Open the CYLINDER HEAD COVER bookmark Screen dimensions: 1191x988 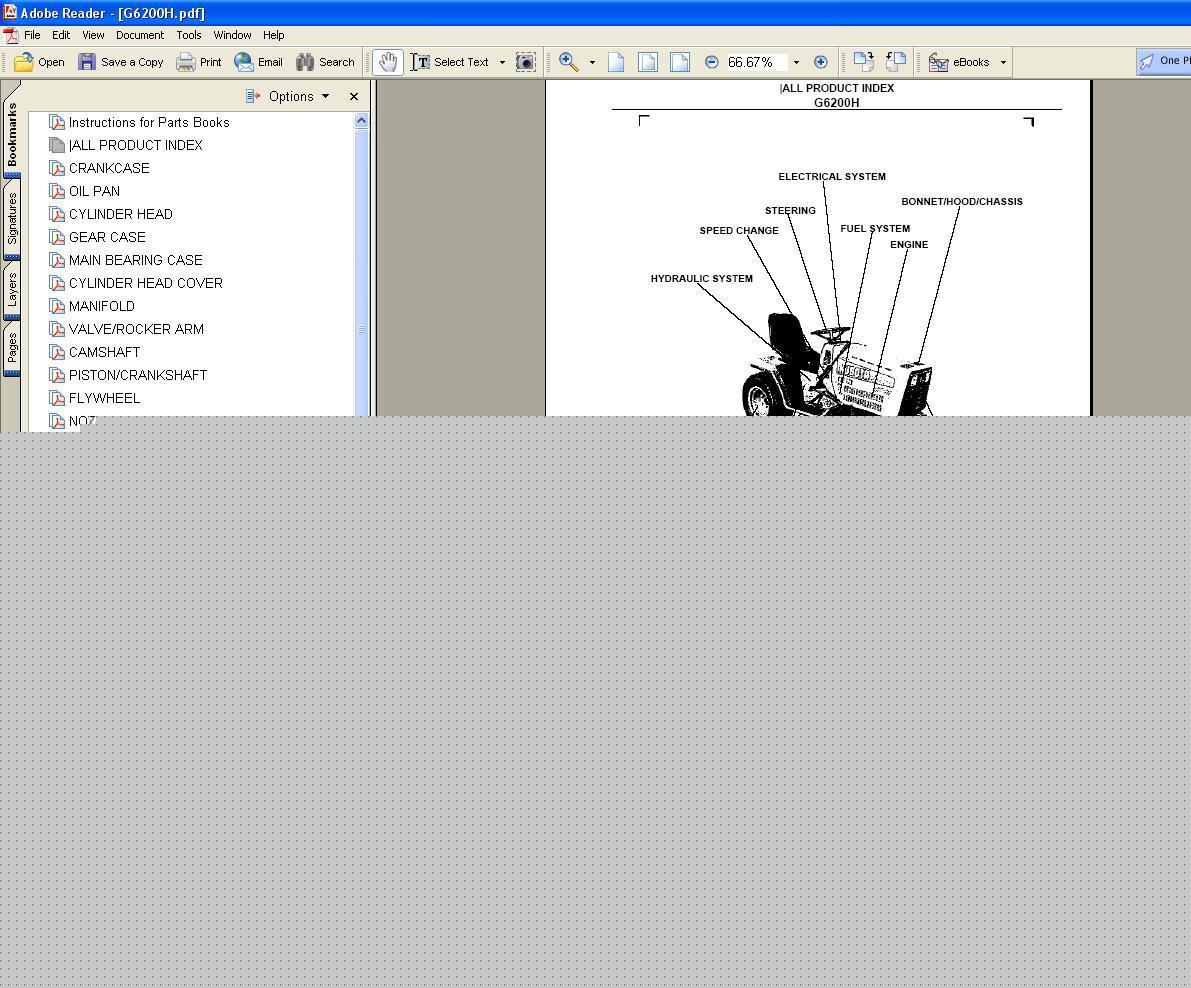click(x=146, y=283)
